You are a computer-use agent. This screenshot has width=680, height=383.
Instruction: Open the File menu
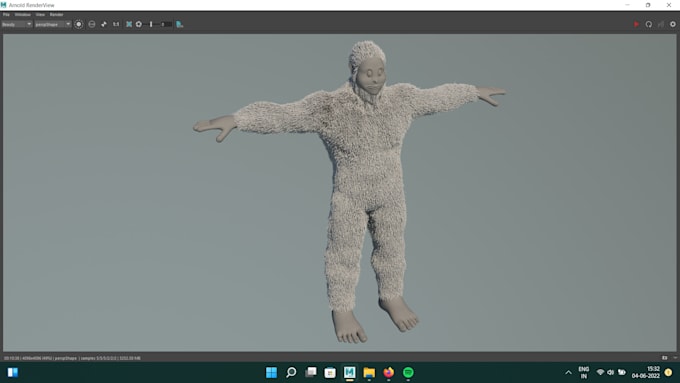coord(6,14)
